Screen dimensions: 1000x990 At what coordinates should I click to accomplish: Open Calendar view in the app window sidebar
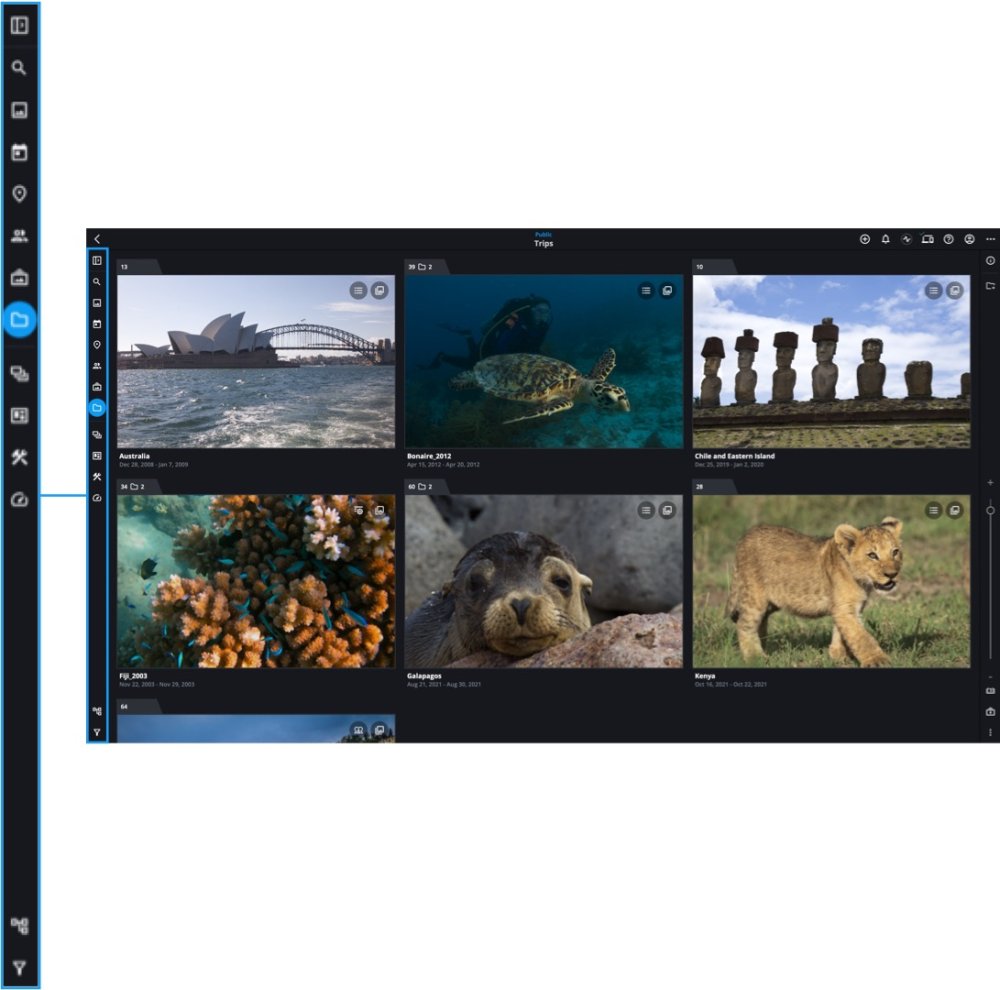coord(97,324)
